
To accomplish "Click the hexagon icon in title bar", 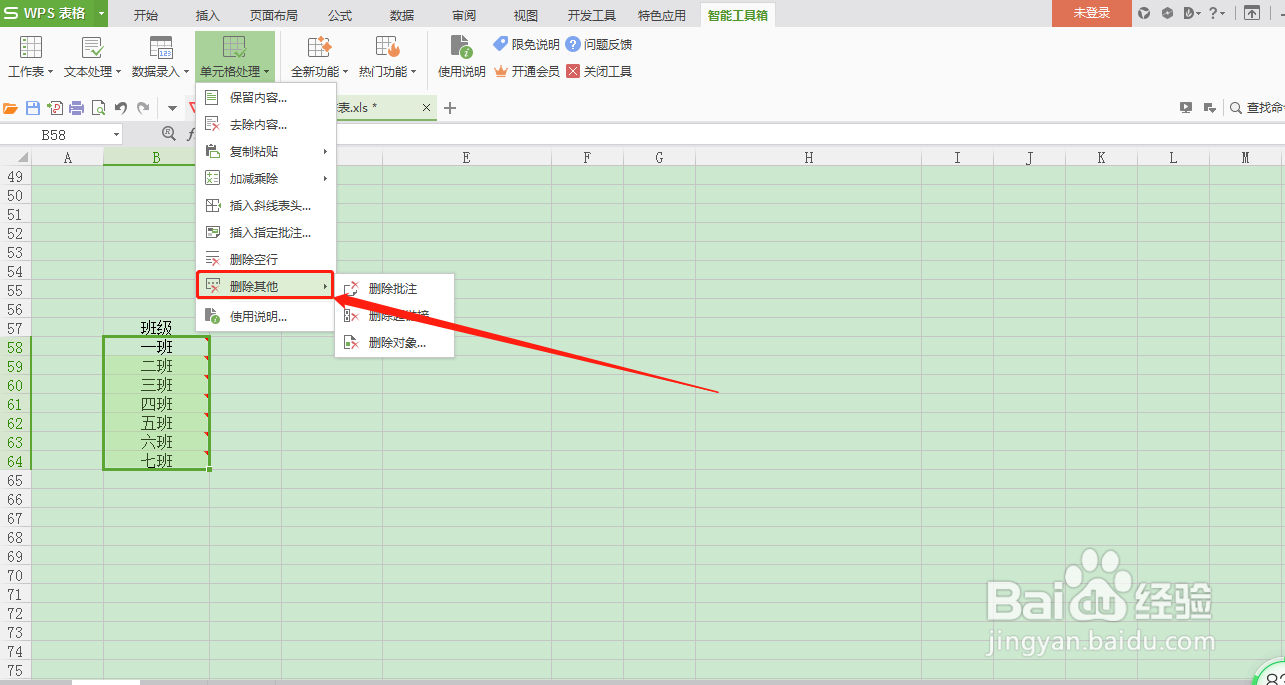I will 1167,13.
